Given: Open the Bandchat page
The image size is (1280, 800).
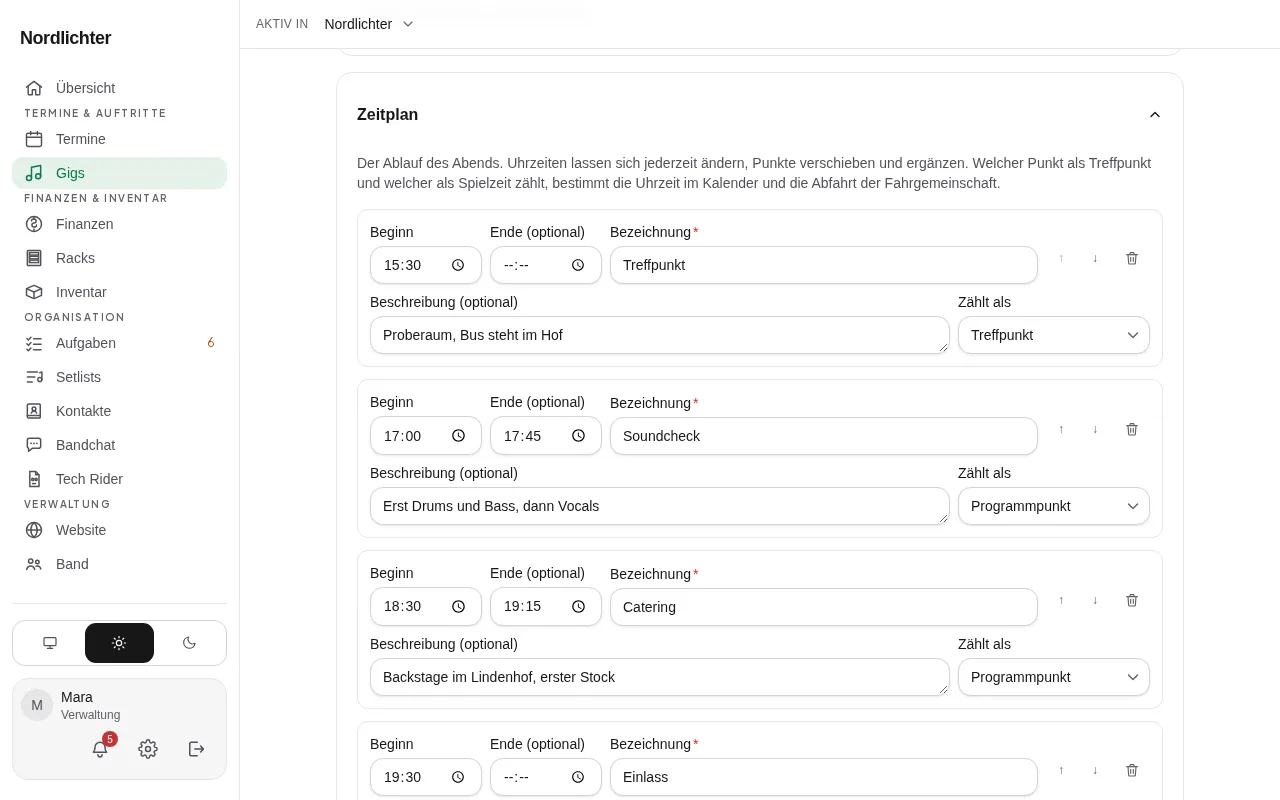Looking at the screenshot, I should (x=120, y=445).
